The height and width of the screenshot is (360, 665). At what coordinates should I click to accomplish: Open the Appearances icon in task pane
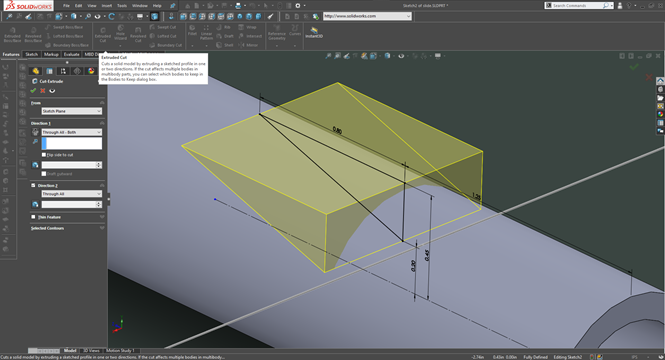(x=660, y=114)
